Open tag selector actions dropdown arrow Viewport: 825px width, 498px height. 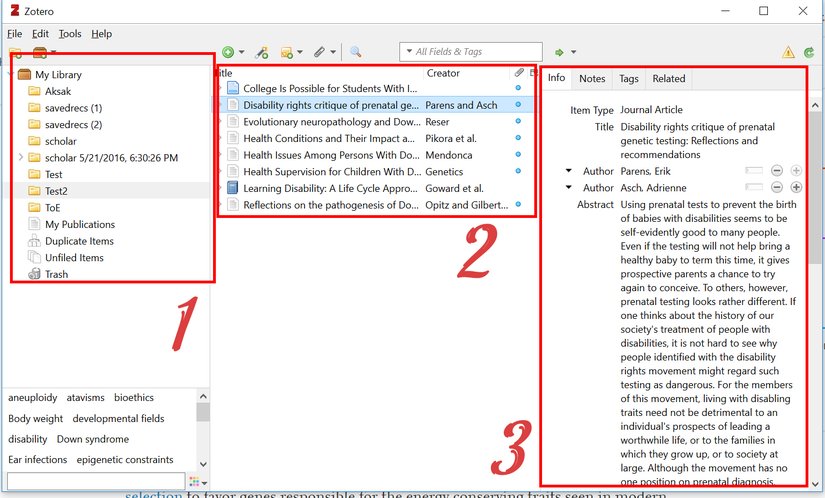pyautogui.click(x=204, y=483)
